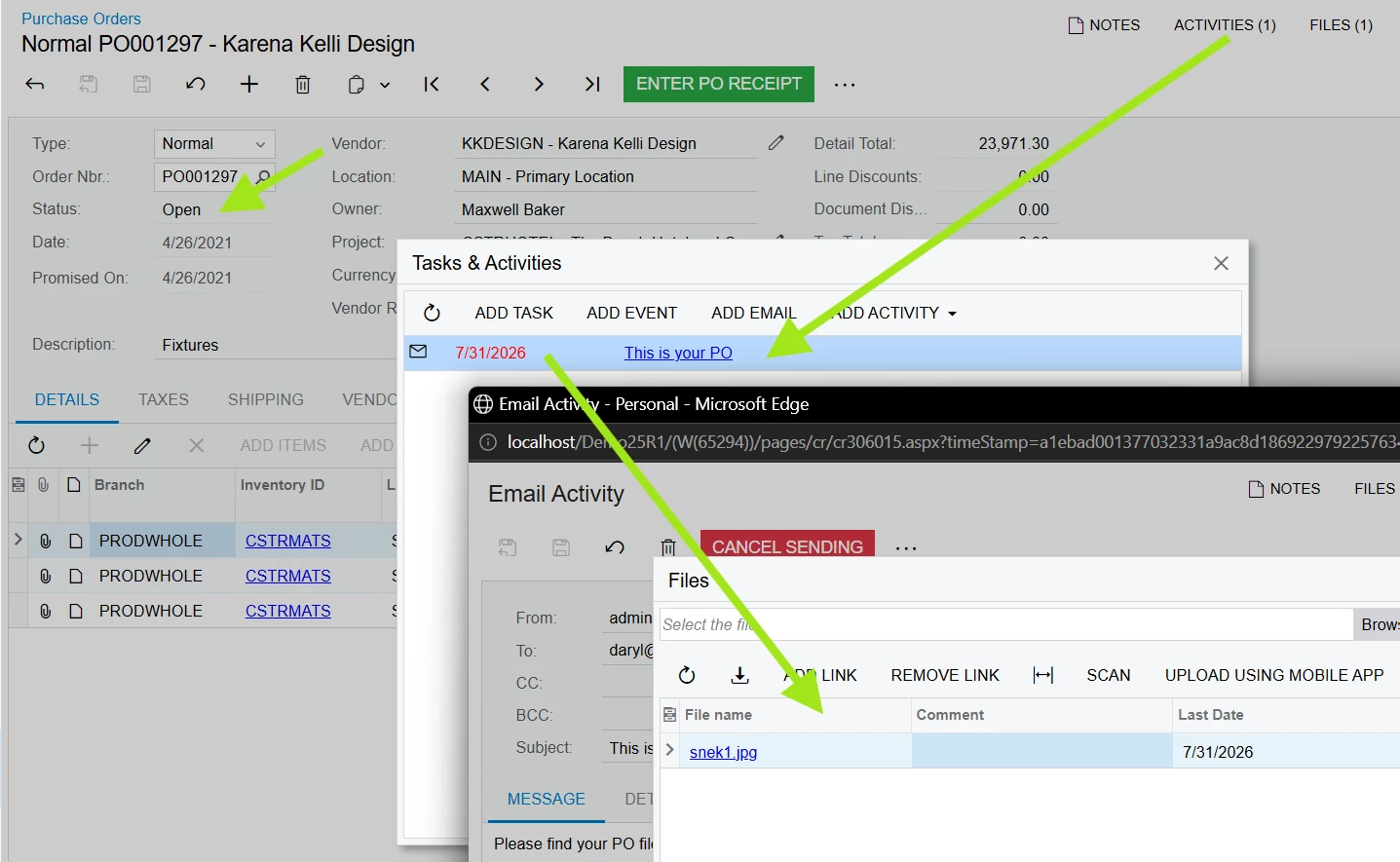Open ellipsis menu in Email Activity toolbar
Image resolution: width=1400 pixels, height=862 pixels.
906,548
